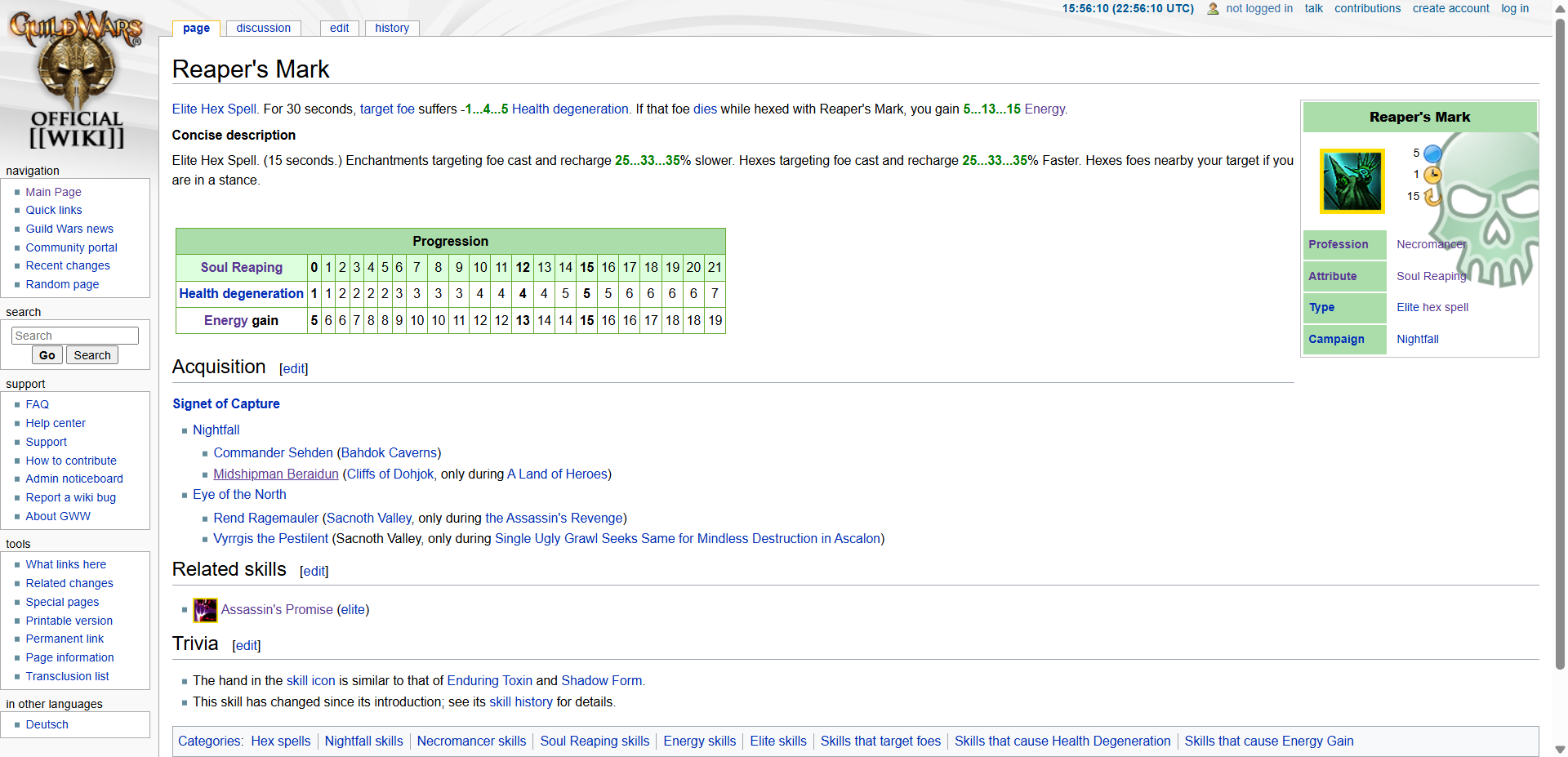Open Page information
Viewport: 1568px width, 757px height.
(x=69, y=657)
